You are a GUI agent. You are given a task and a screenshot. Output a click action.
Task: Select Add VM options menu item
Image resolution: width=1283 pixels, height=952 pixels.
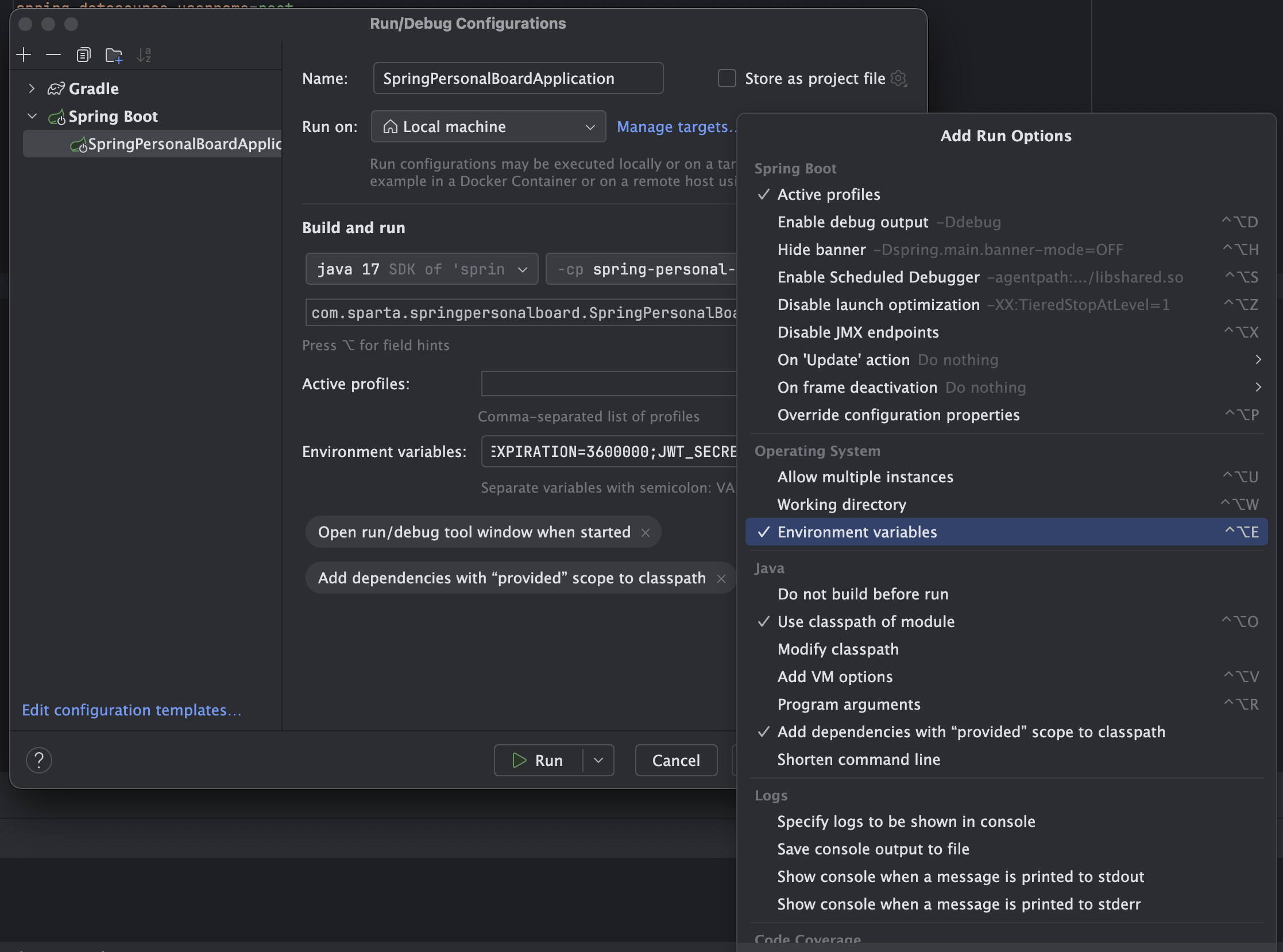tap(834, 677)
